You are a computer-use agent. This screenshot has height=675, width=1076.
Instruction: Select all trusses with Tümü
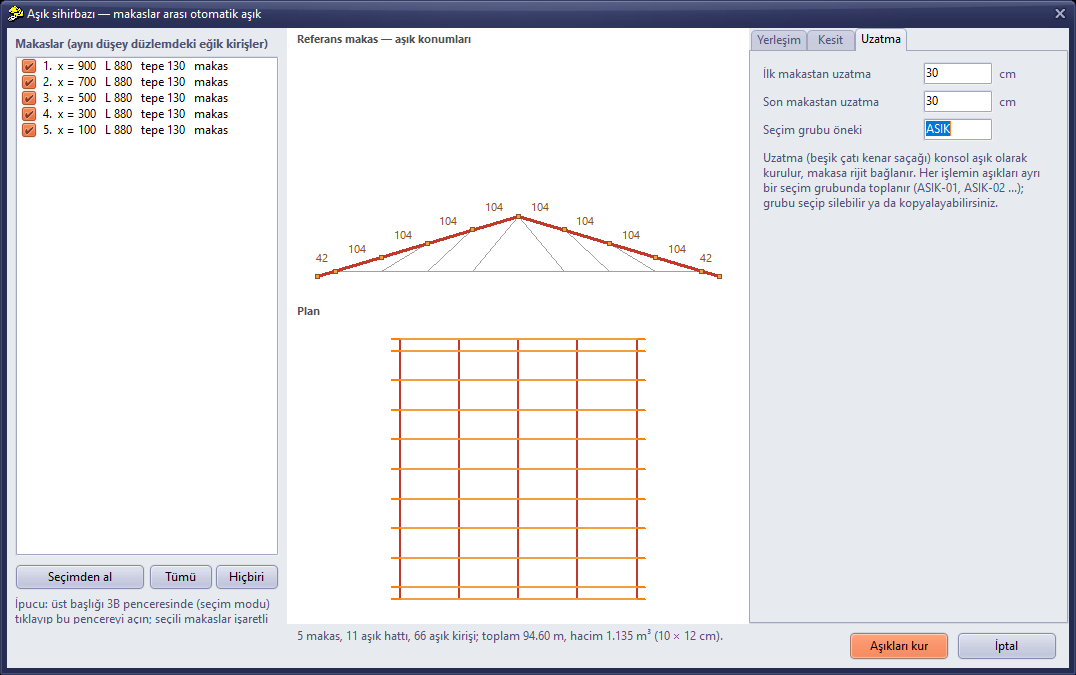tap(180, 577)
